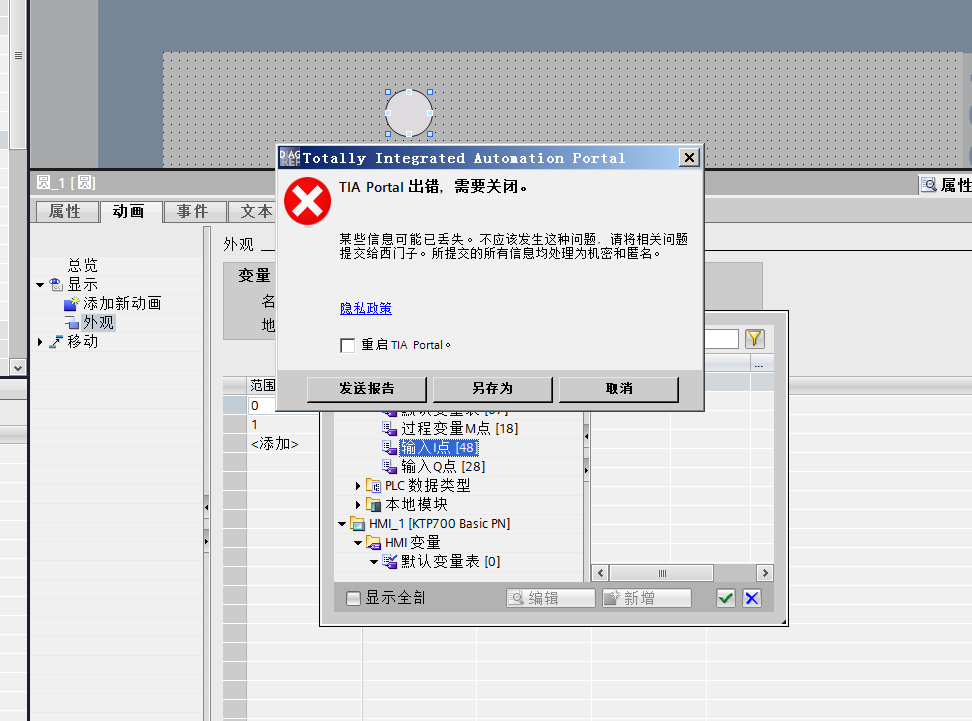Switch to the 动画 tab
This screenshot has height=721, width=972.
coord(130,211)
